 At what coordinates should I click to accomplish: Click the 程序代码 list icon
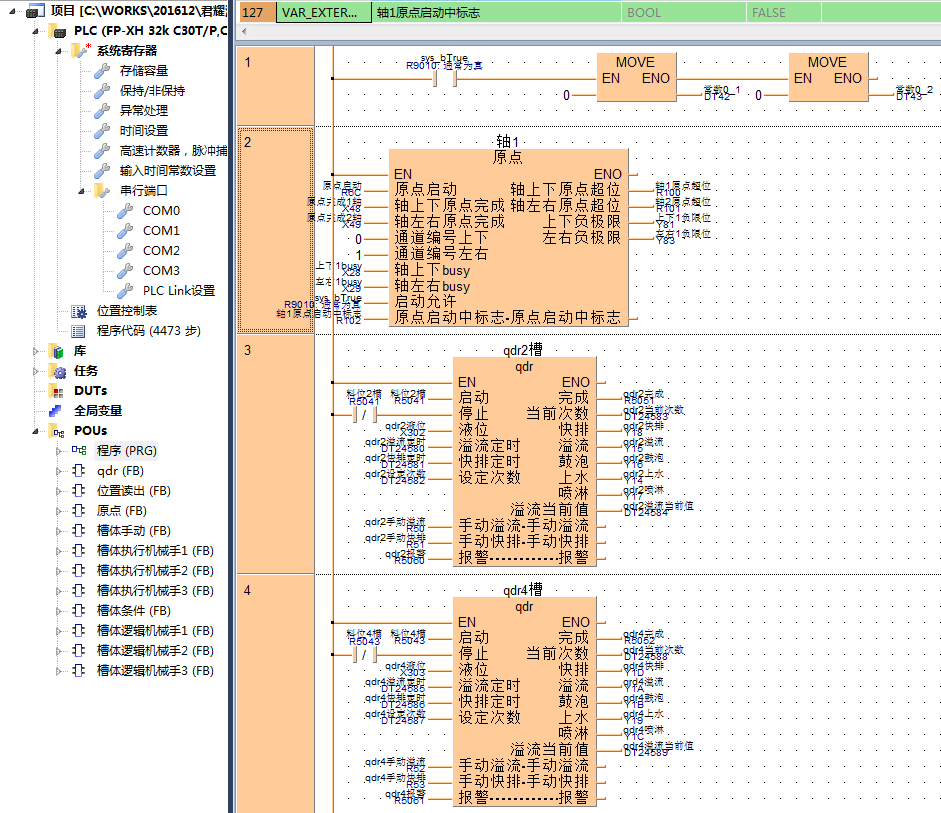point(79,331)
